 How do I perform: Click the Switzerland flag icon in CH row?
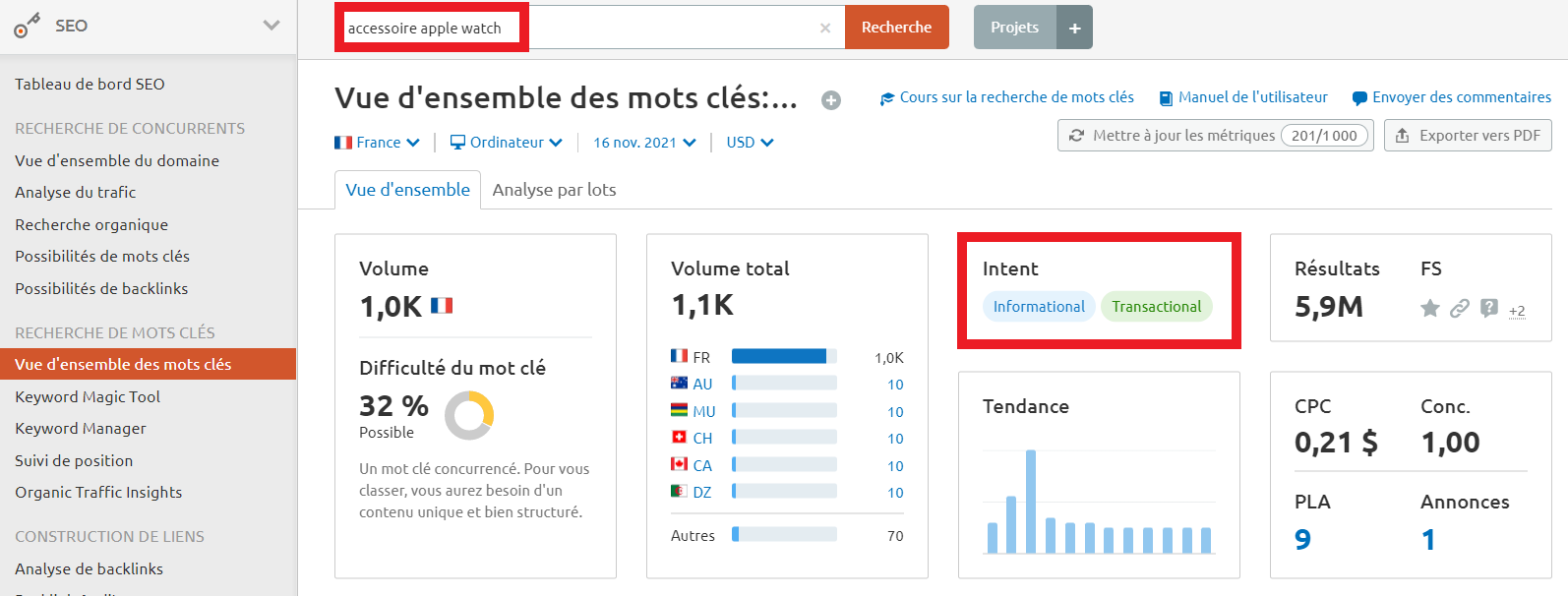[x=679, y=437]
